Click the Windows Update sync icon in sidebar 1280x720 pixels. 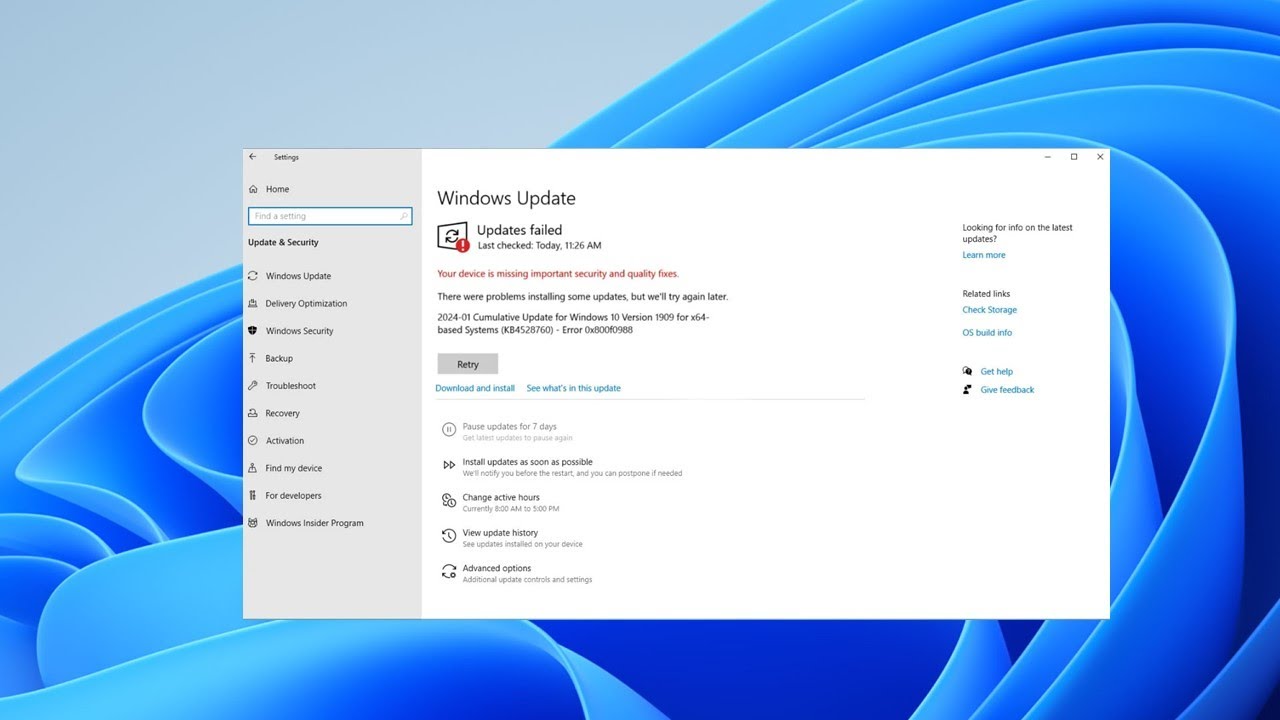coord(253,276)
